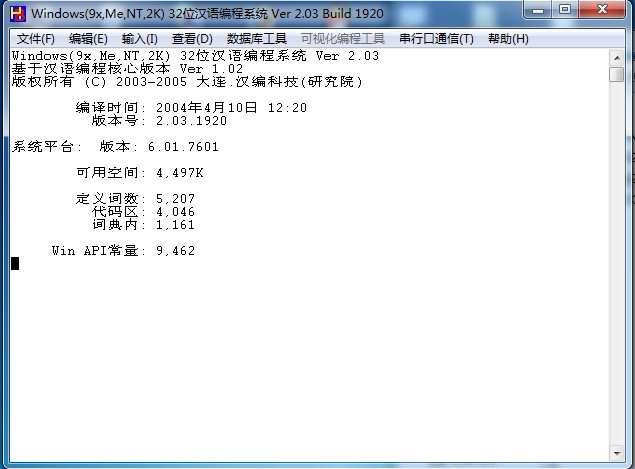Open the 编辑(E) menu
Viewport: 635px width, 469px height.
click(x=88, y=39)
